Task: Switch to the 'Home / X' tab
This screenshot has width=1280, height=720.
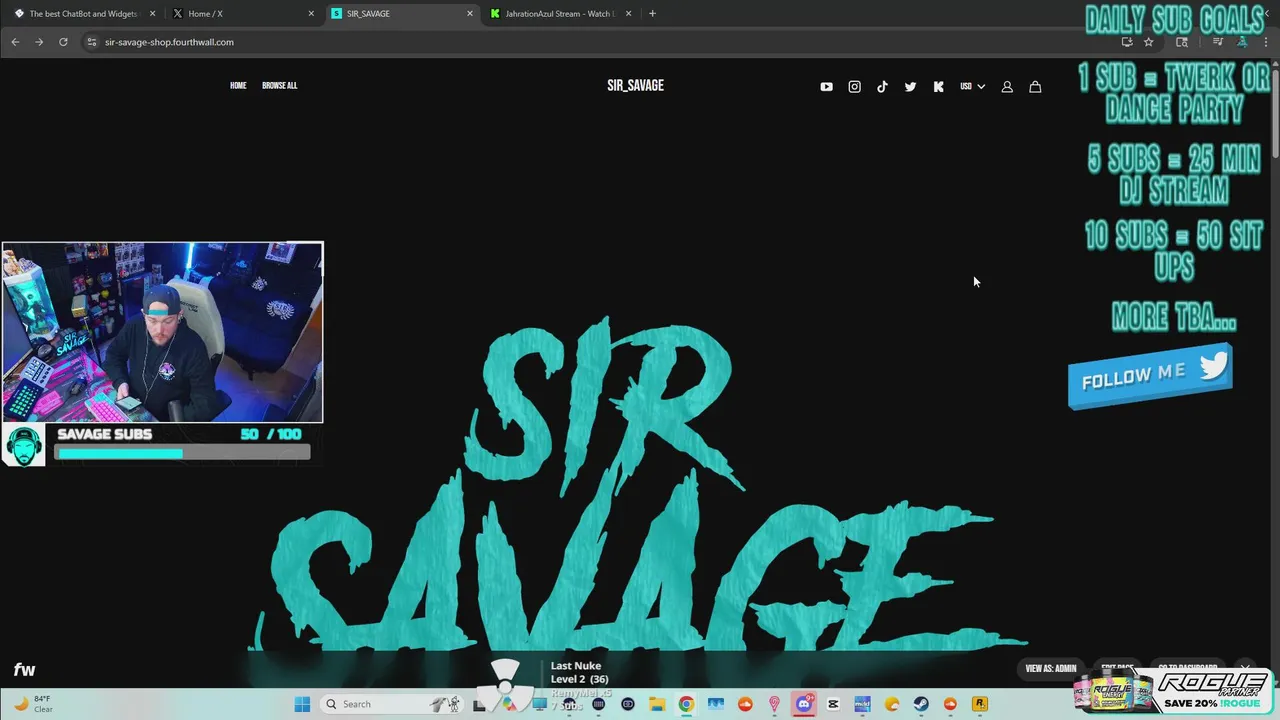Action: (x=243, y=14)
